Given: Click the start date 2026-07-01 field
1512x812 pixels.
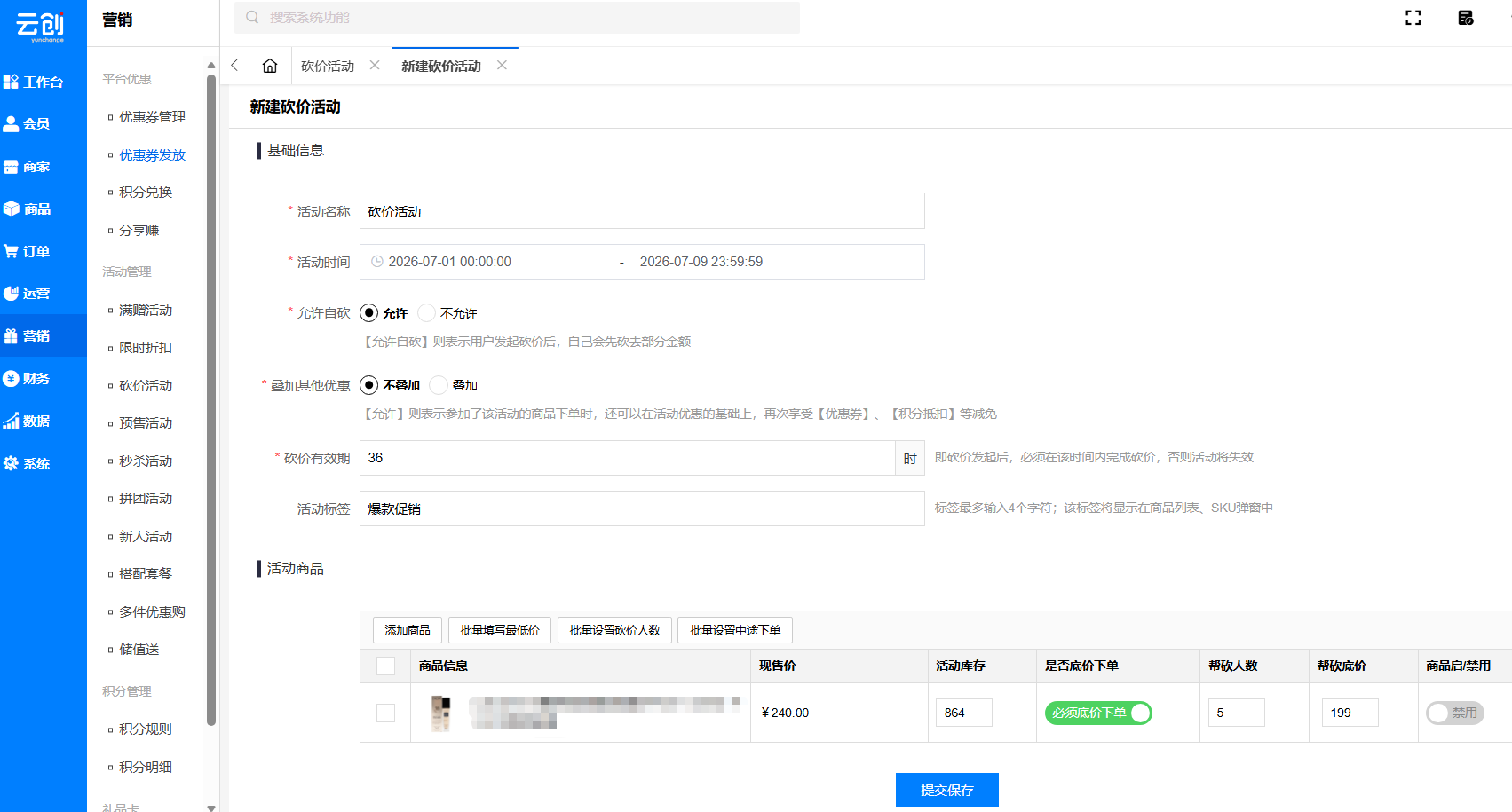Looking at the screenshot, I should [x=449, y=262].
